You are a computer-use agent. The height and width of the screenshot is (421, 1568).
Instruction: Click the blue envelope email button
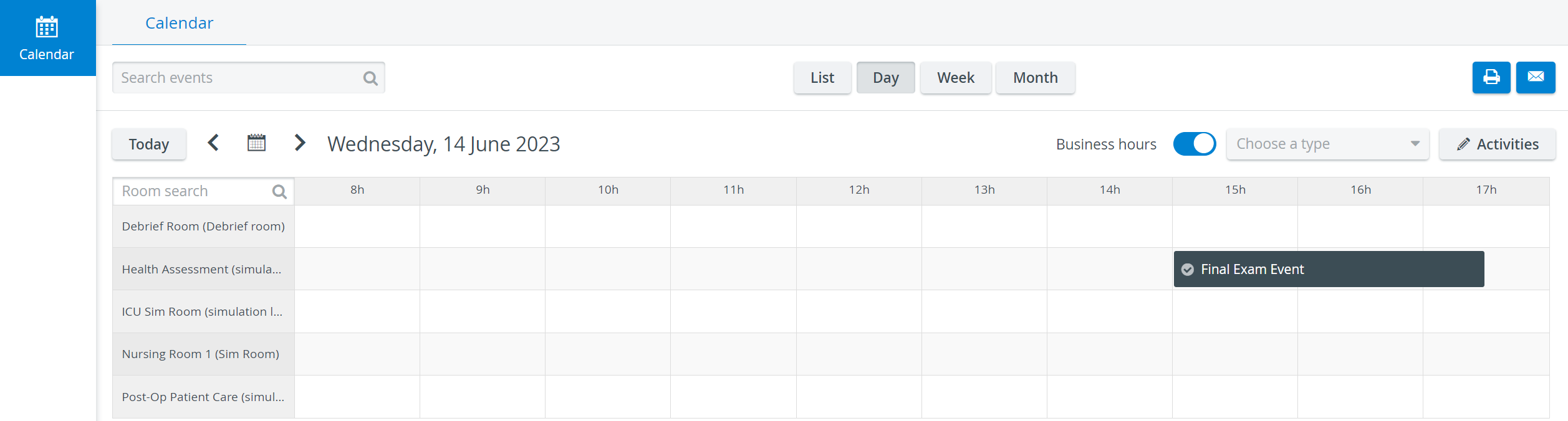click(x=1536, y=77)
